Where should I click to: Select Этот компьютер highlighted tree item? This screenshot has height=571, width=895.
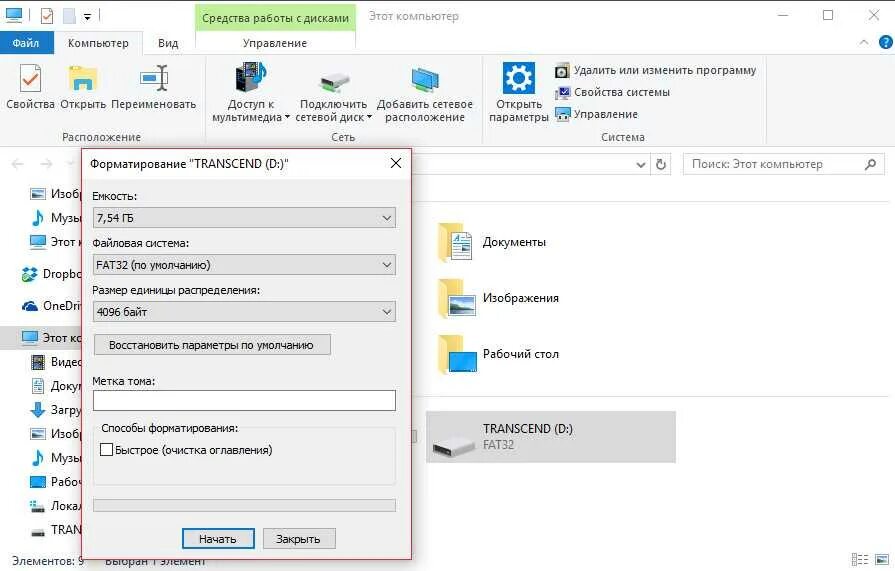click(41, 338)
